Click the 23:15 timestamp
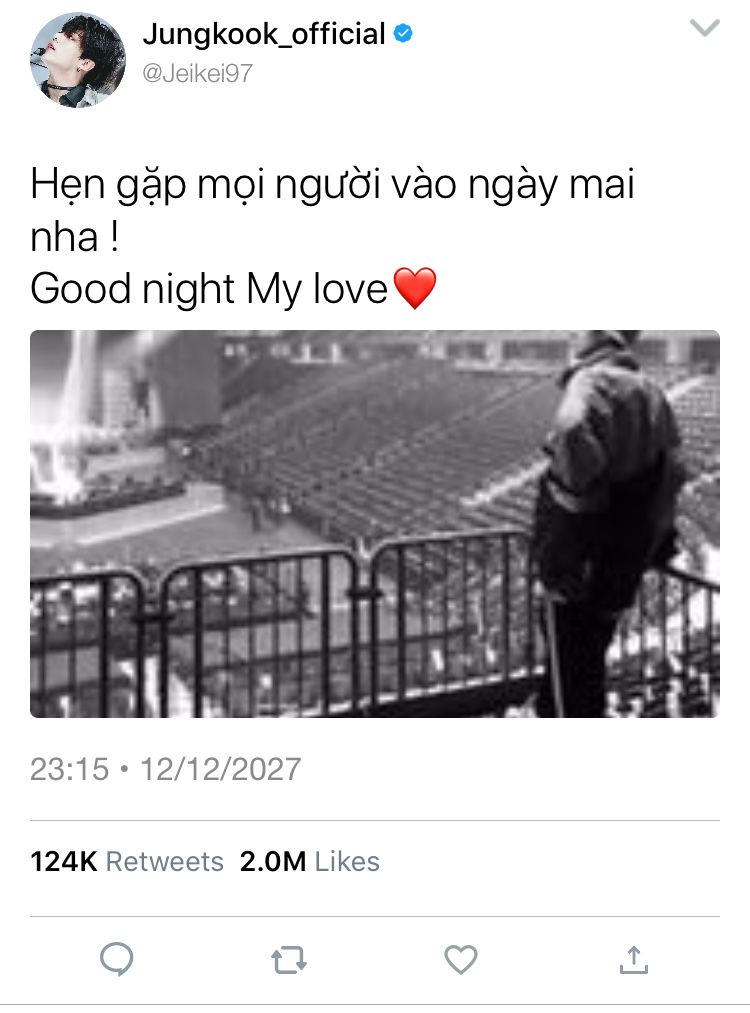750x1013 pixels. point(70,769)
